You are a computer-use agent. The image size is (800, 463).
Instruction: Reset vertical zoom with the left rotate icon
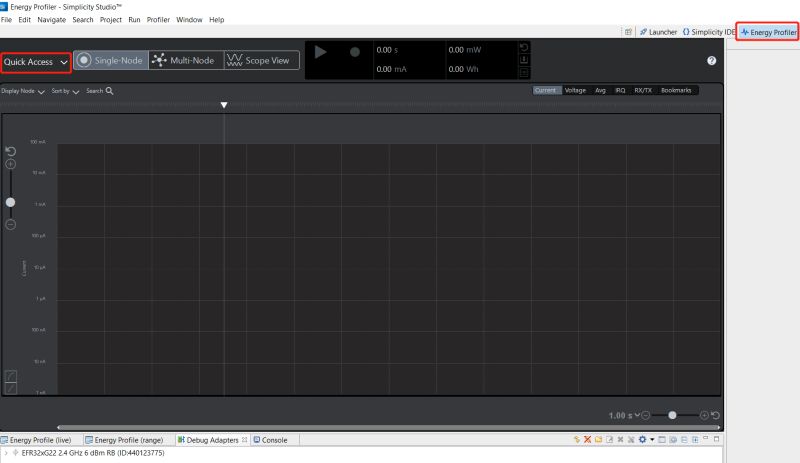[11, 151]
